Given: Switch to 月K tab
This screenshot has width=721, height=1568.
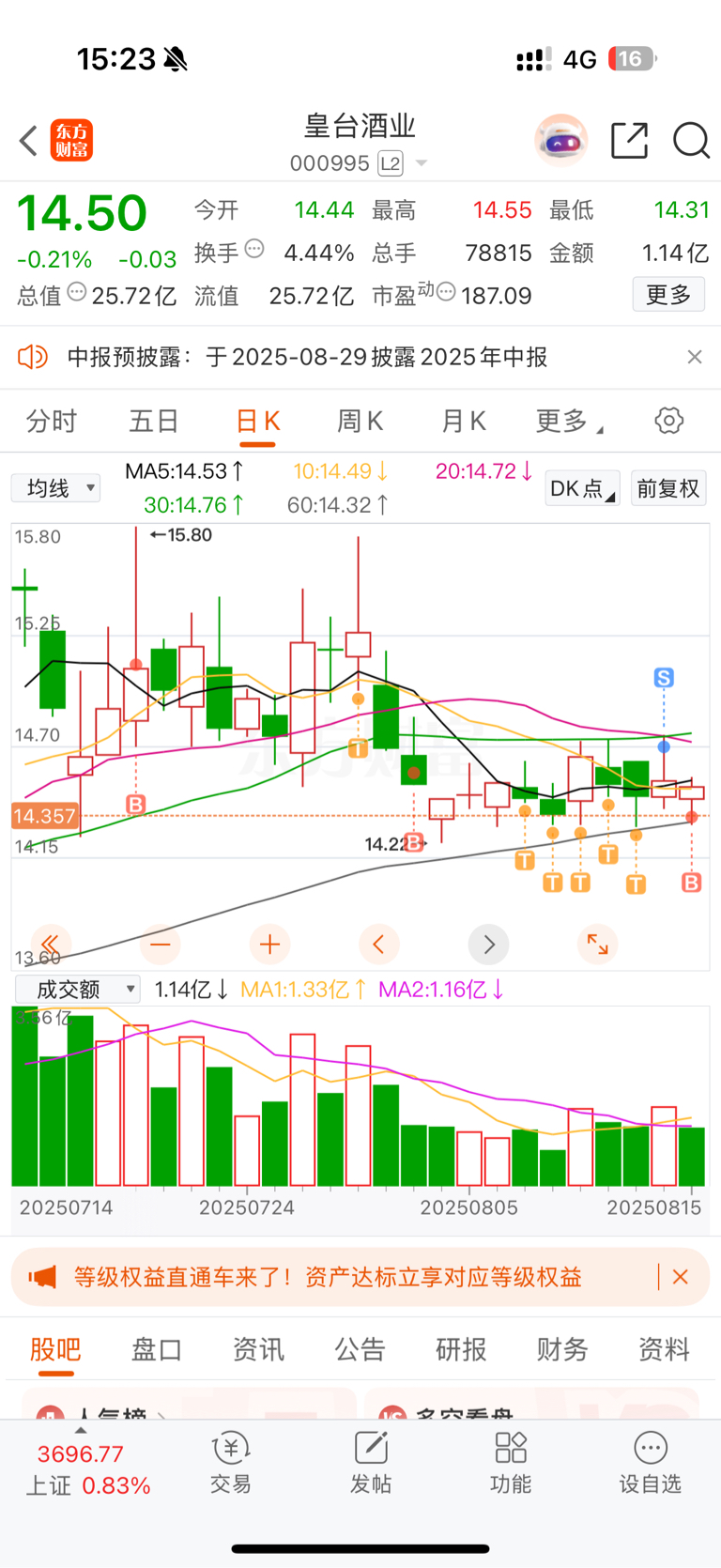Looking at the screenshot, I should pyautogui.click(x=464, y=422).
